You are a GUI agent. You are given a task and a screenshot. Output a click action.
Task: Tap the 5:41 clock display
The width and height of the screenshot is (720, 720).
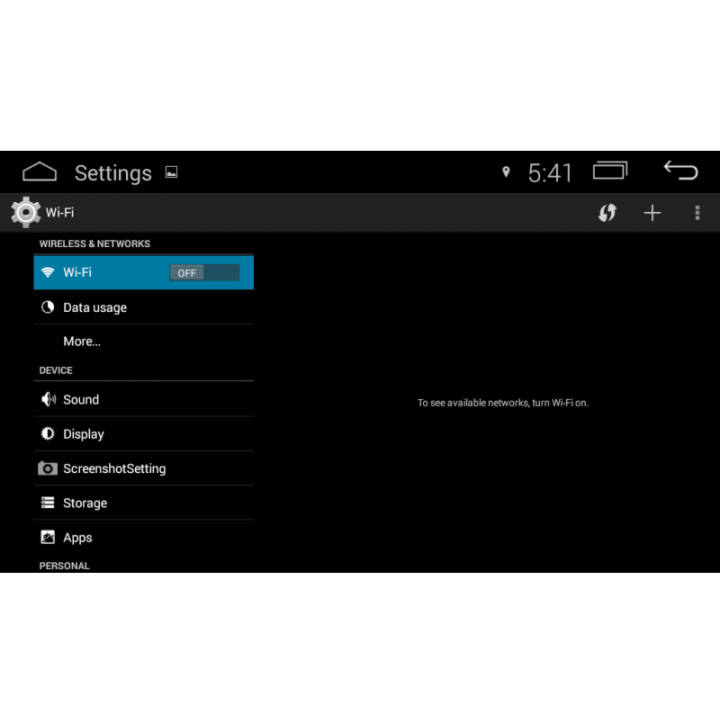pyautogui.click(x=550, y=173)
